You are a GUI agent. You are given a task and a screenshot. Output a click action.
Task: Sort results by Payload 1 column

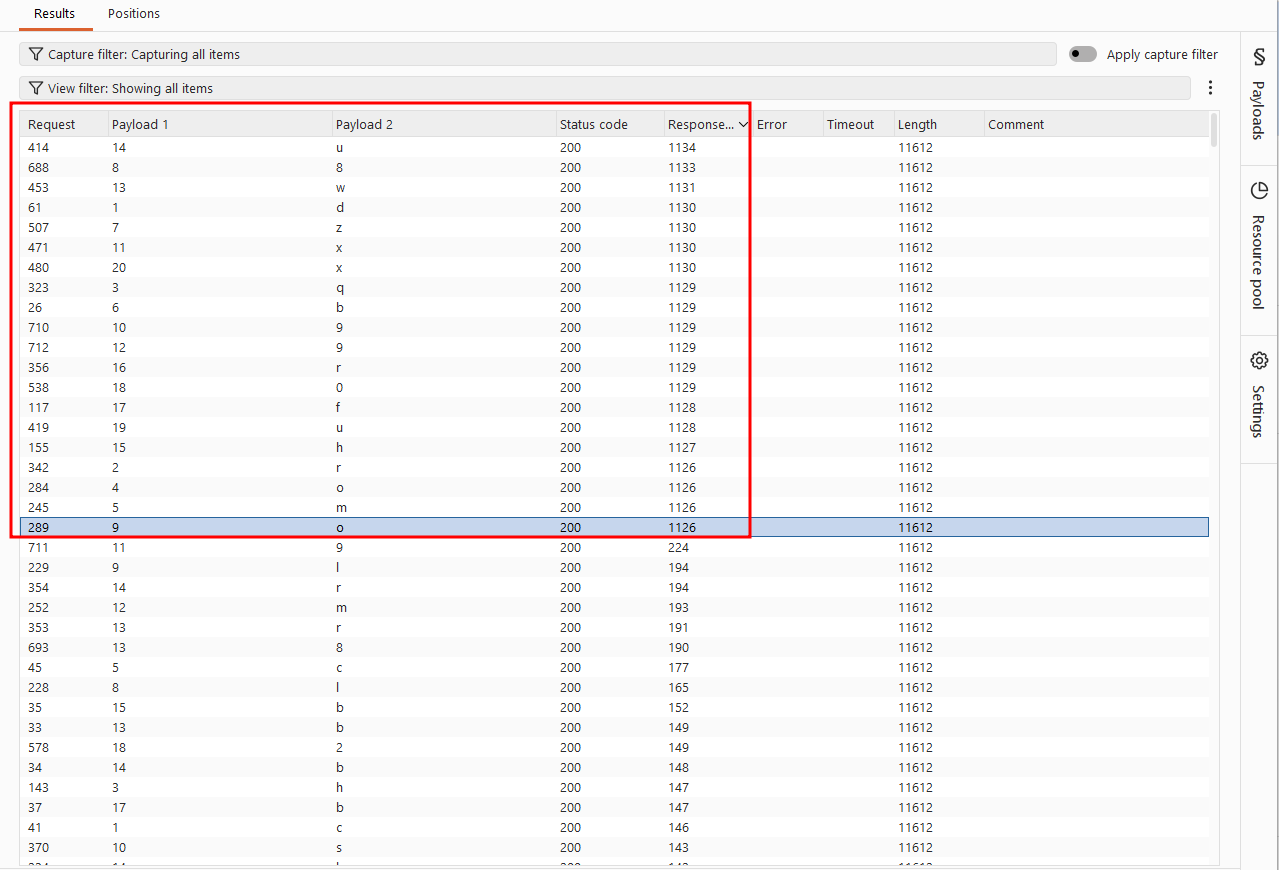pyautogui.click(x=140, y=125)
